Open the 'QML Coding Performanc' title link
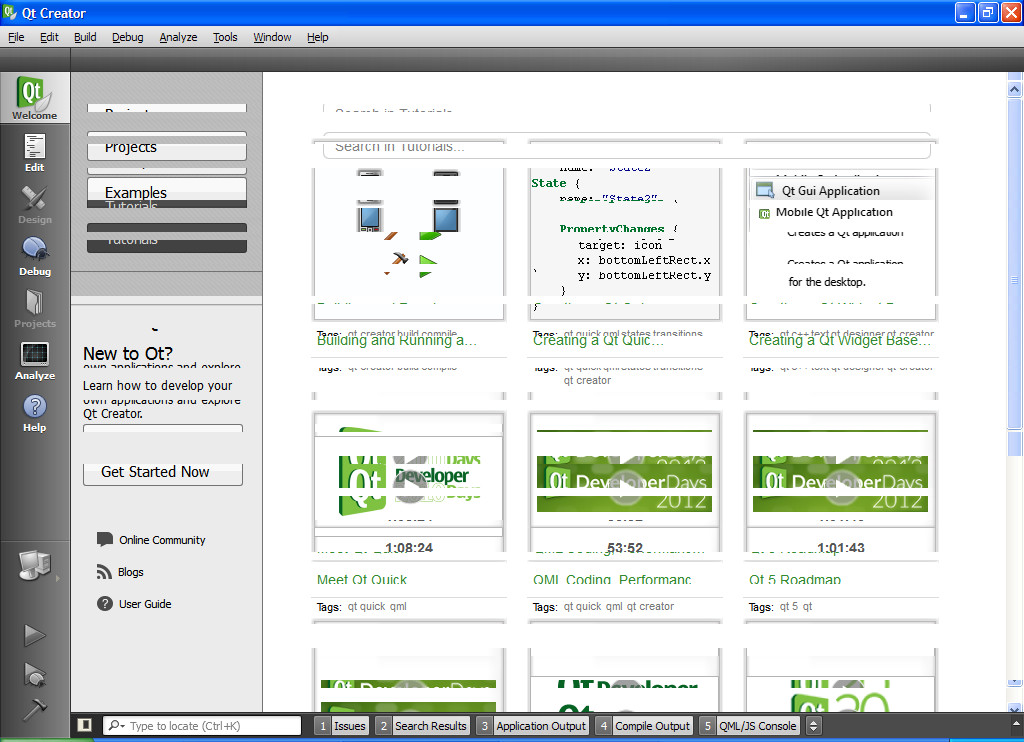Viewport: 1024px width, 742px height. [x=613, y=579]
